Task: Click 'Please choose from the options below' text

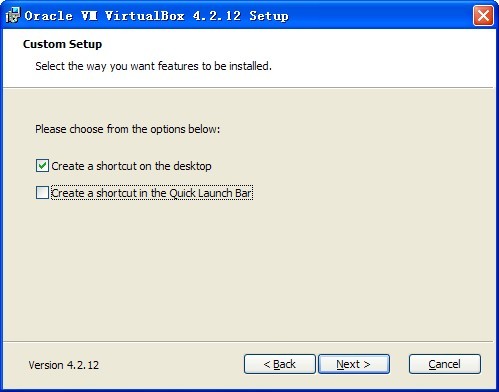Action: [x=128, y=129]
